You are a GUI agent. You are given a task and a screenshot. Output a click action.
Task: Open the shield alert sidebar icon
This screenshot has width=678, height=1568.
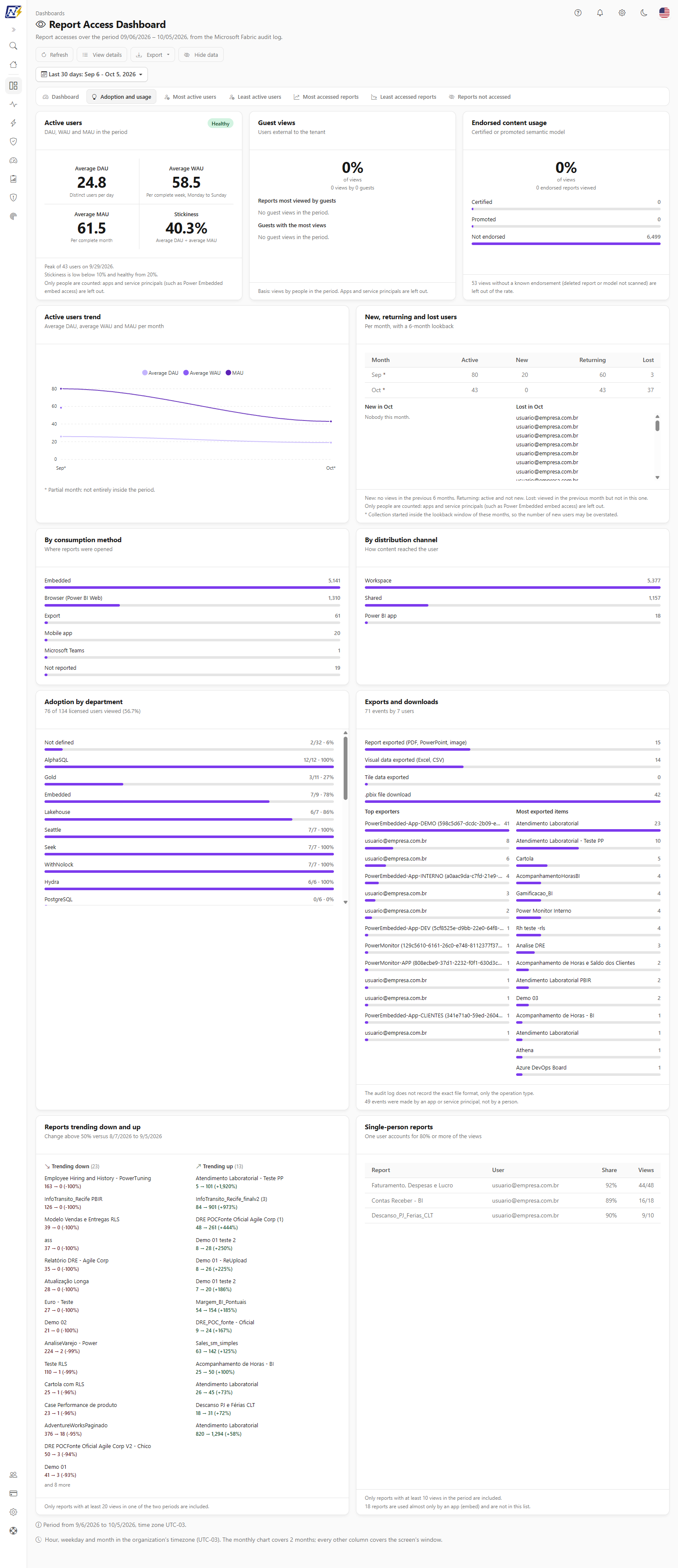click(x=14, y=198)
